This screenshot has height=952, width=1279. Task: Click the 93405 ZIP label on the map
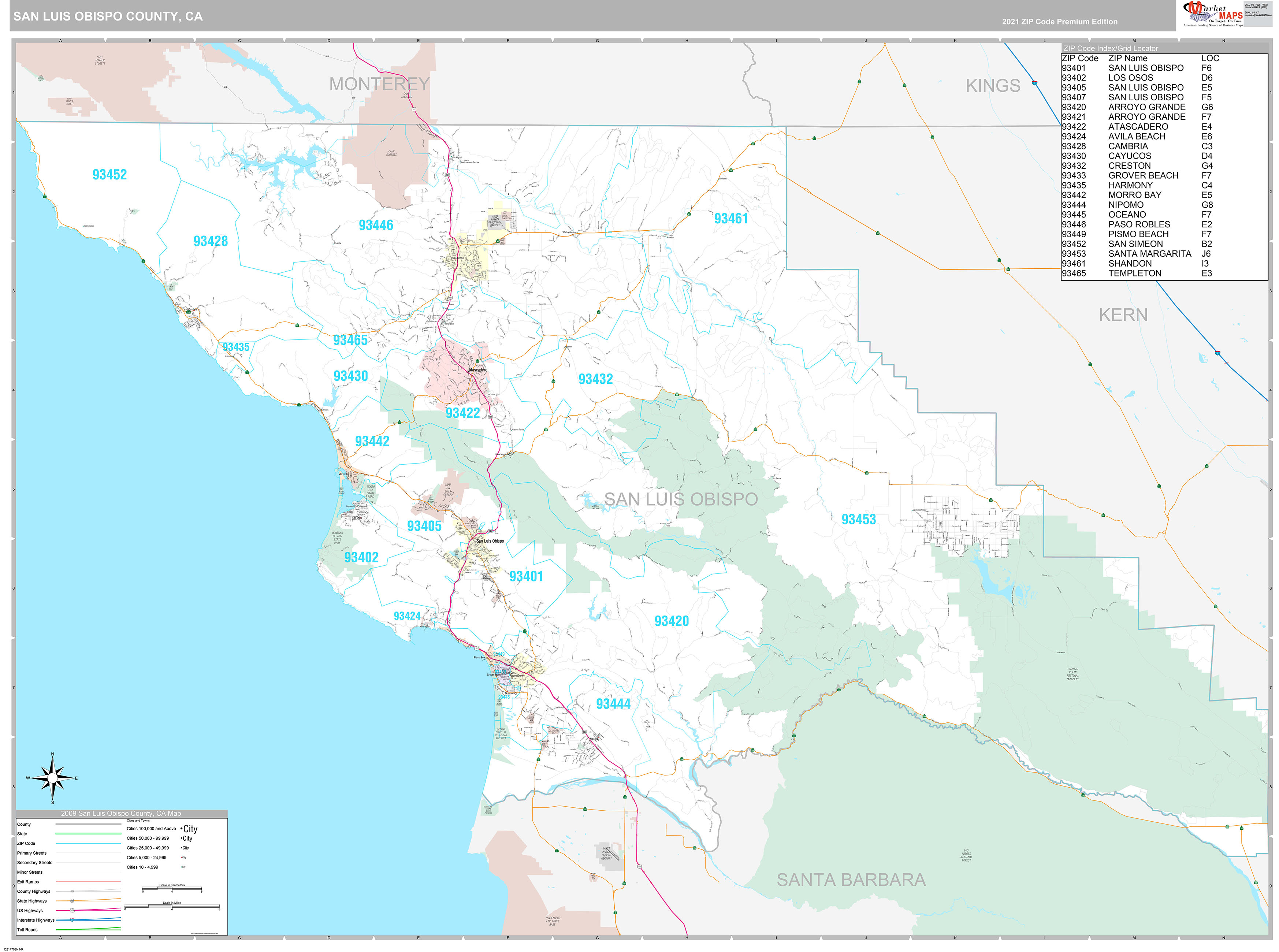pyautogui.click(x=424, y=526)
